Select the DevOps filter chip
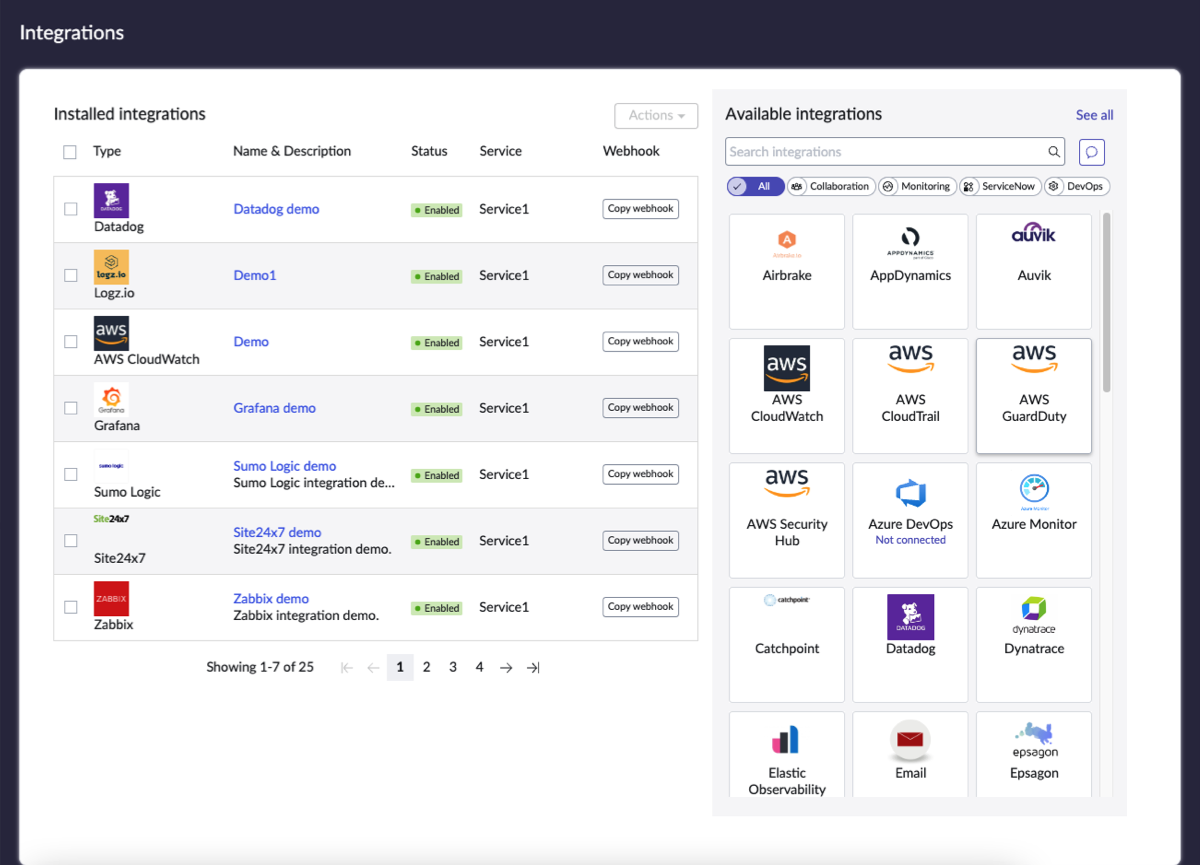The height and width of the screenshot is (865, 1200). click(1077, 186)
